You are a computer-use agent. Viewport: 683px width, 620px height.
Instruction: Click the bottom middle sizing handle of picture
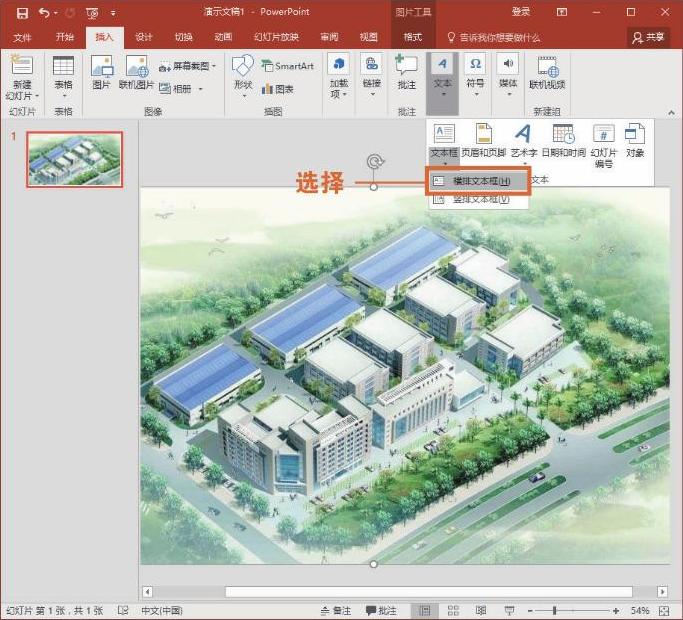373,564
